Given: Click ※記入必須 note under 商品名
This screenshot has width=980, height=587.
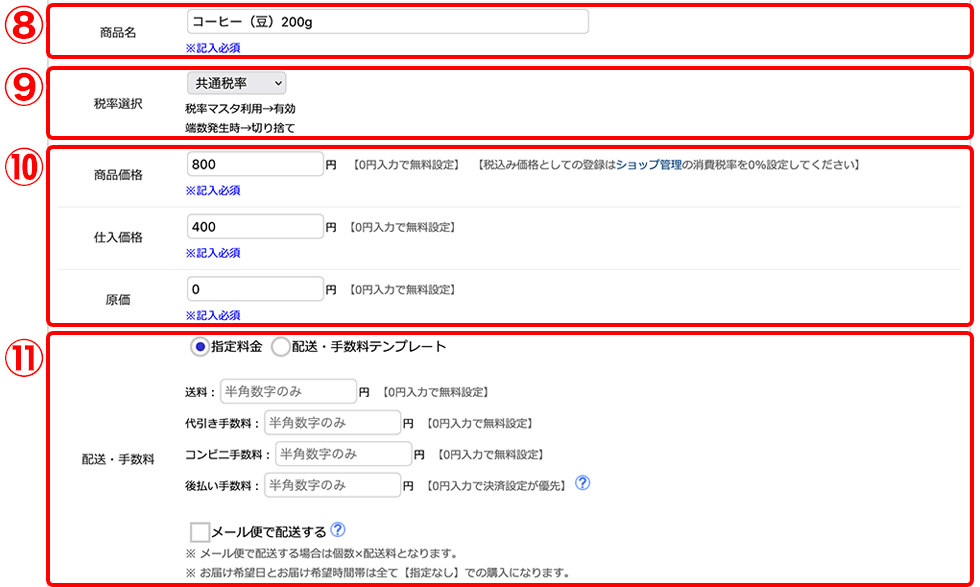Looking at the screenshot, I should [213, 48].
